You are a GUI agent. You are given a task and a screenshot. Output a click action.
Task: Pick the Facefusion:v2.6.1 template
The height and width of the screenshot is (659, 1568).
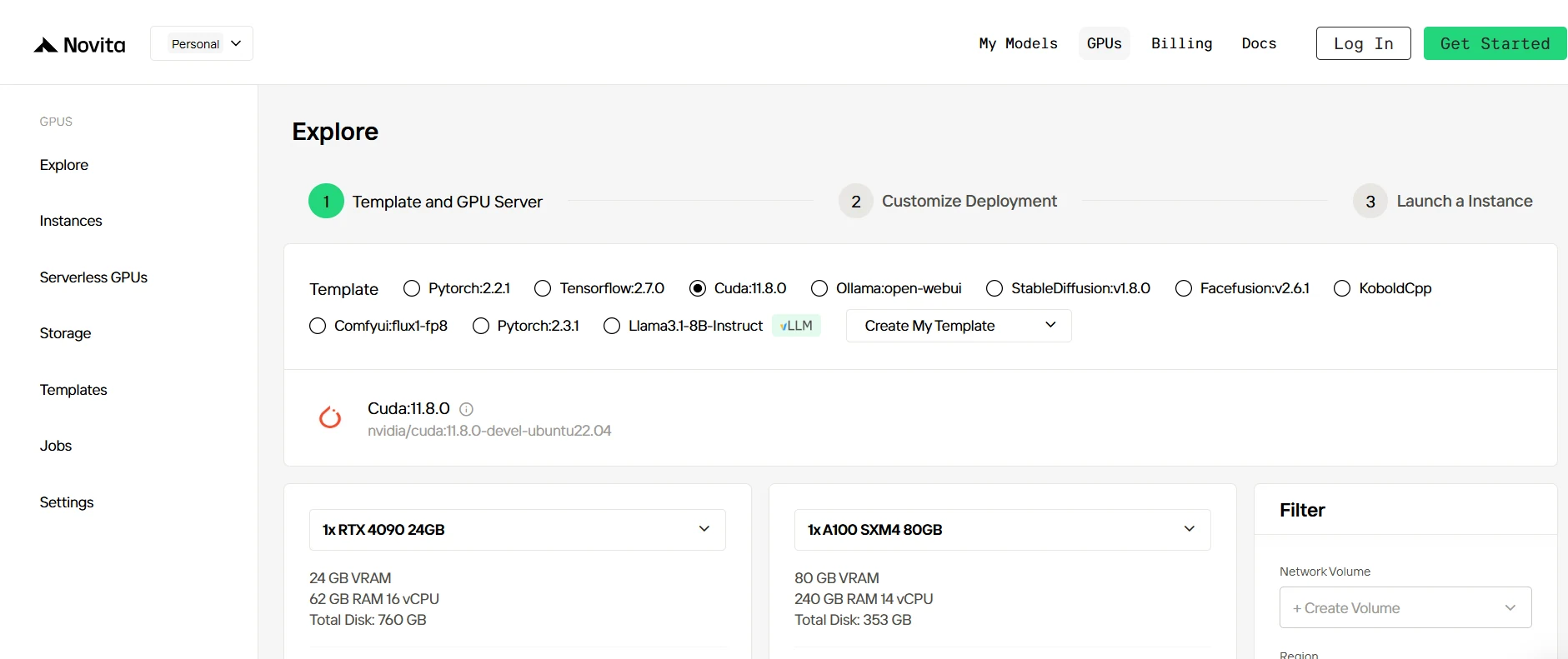coord(1242,288)
